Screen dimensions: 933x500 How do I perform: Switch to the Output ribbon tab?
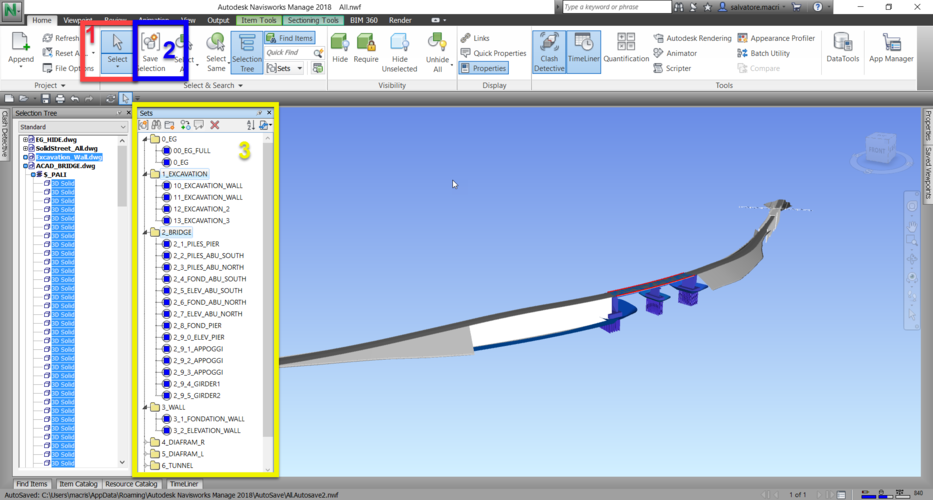(x=218, y=20)
